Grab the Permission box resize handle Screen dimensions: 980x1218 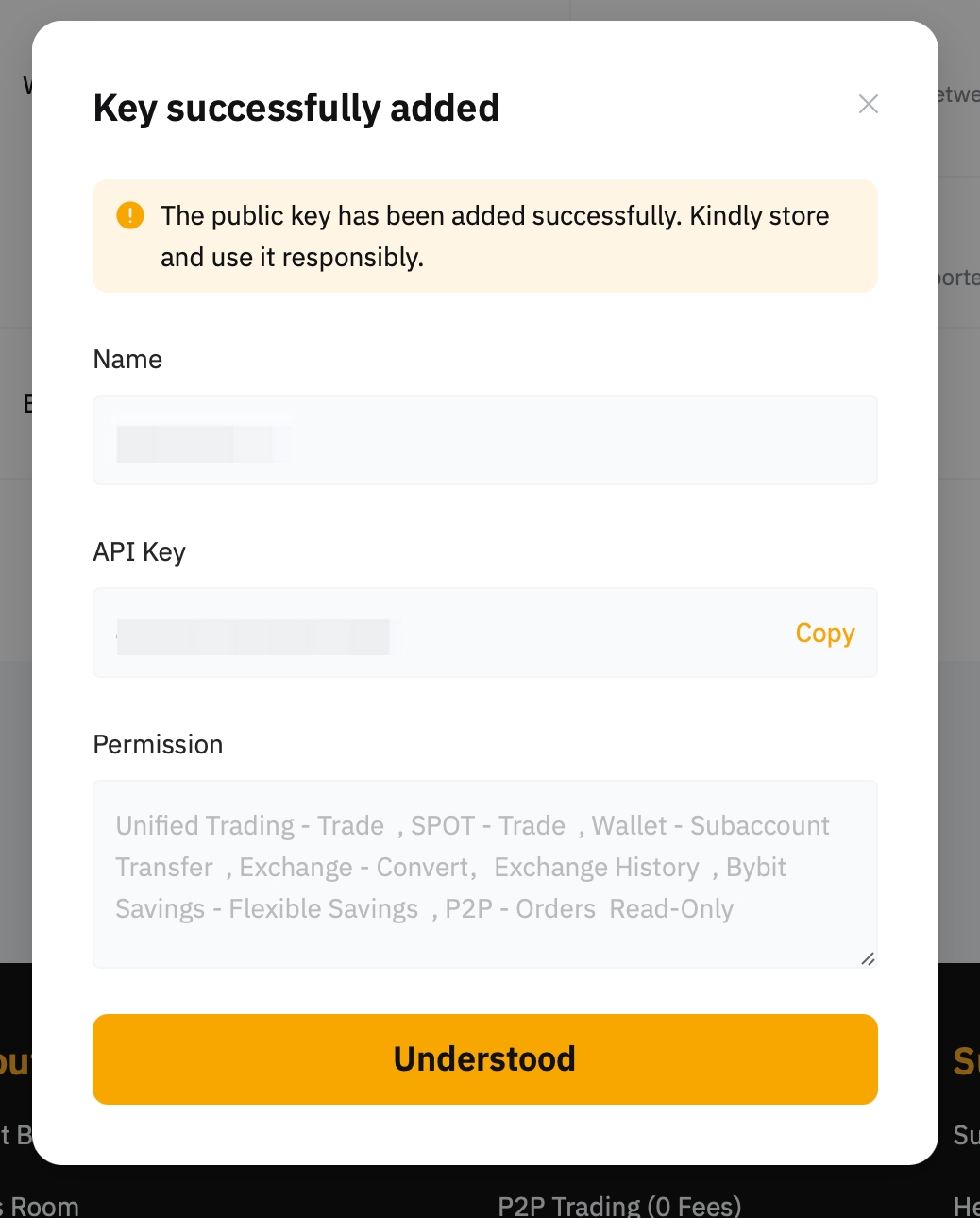click(x=868, y=958)
